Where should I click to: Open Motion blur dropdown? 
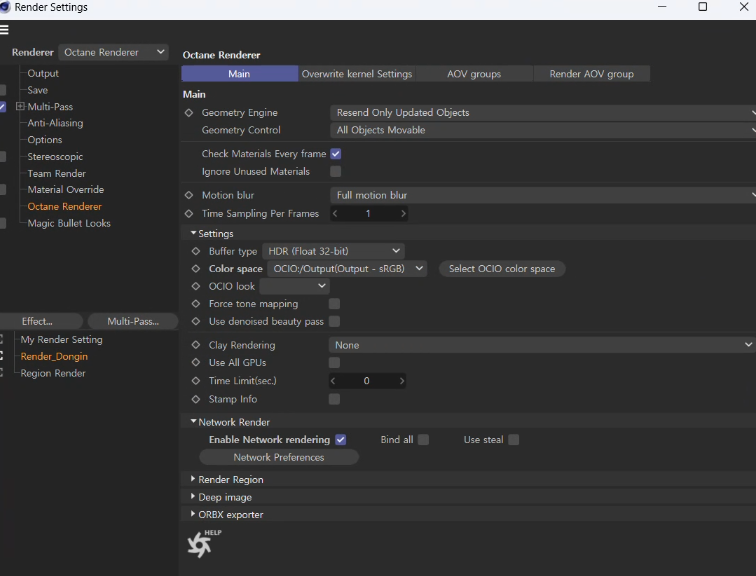tap(543, 195)
